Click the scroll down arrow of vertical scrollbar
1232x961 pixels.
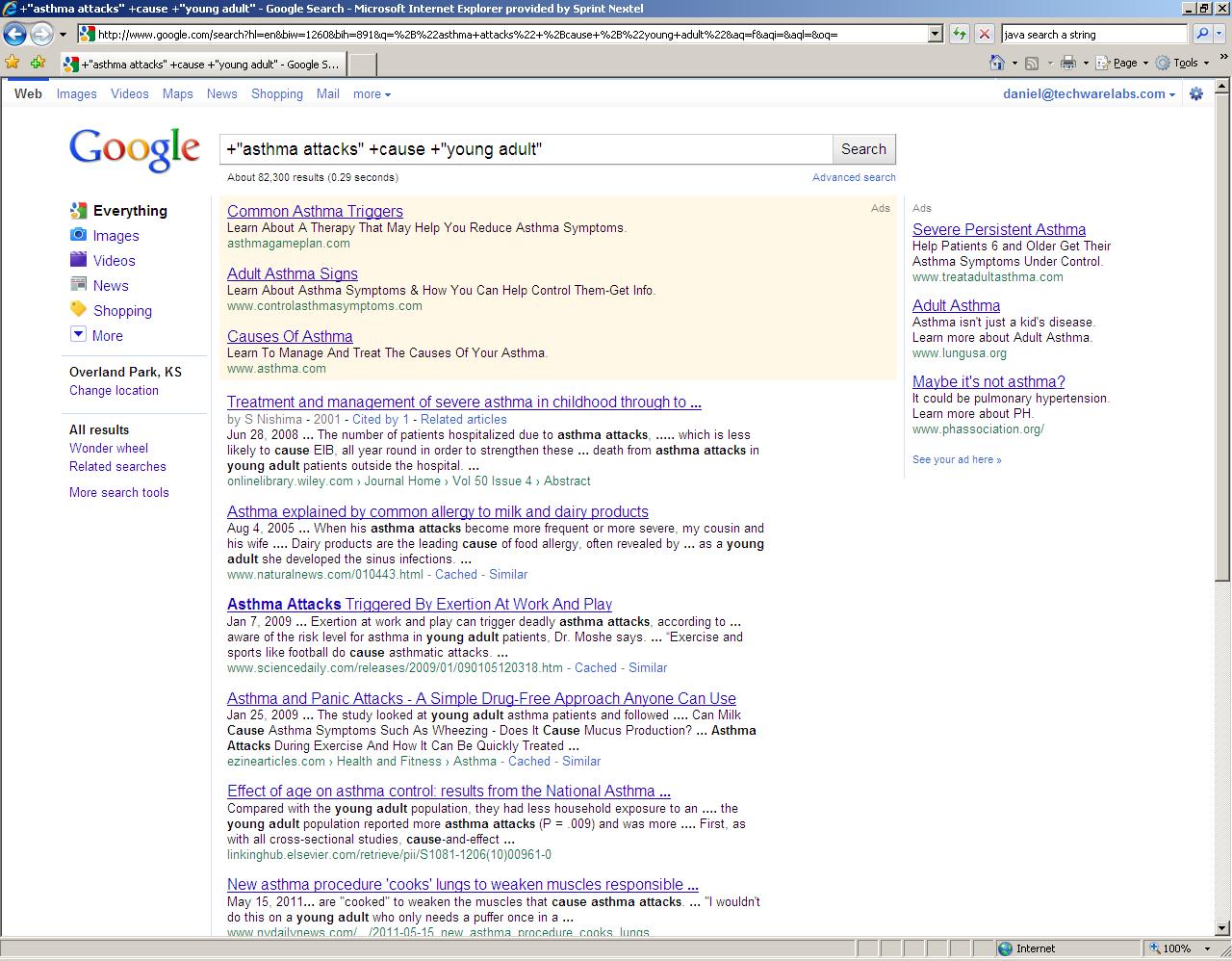1222,929
